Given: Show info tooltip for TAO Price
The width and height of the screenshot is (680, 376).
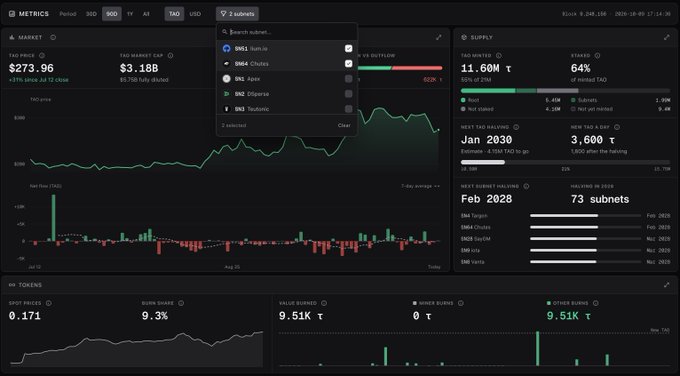Looking at the screenshot, I should coord(42,56).
